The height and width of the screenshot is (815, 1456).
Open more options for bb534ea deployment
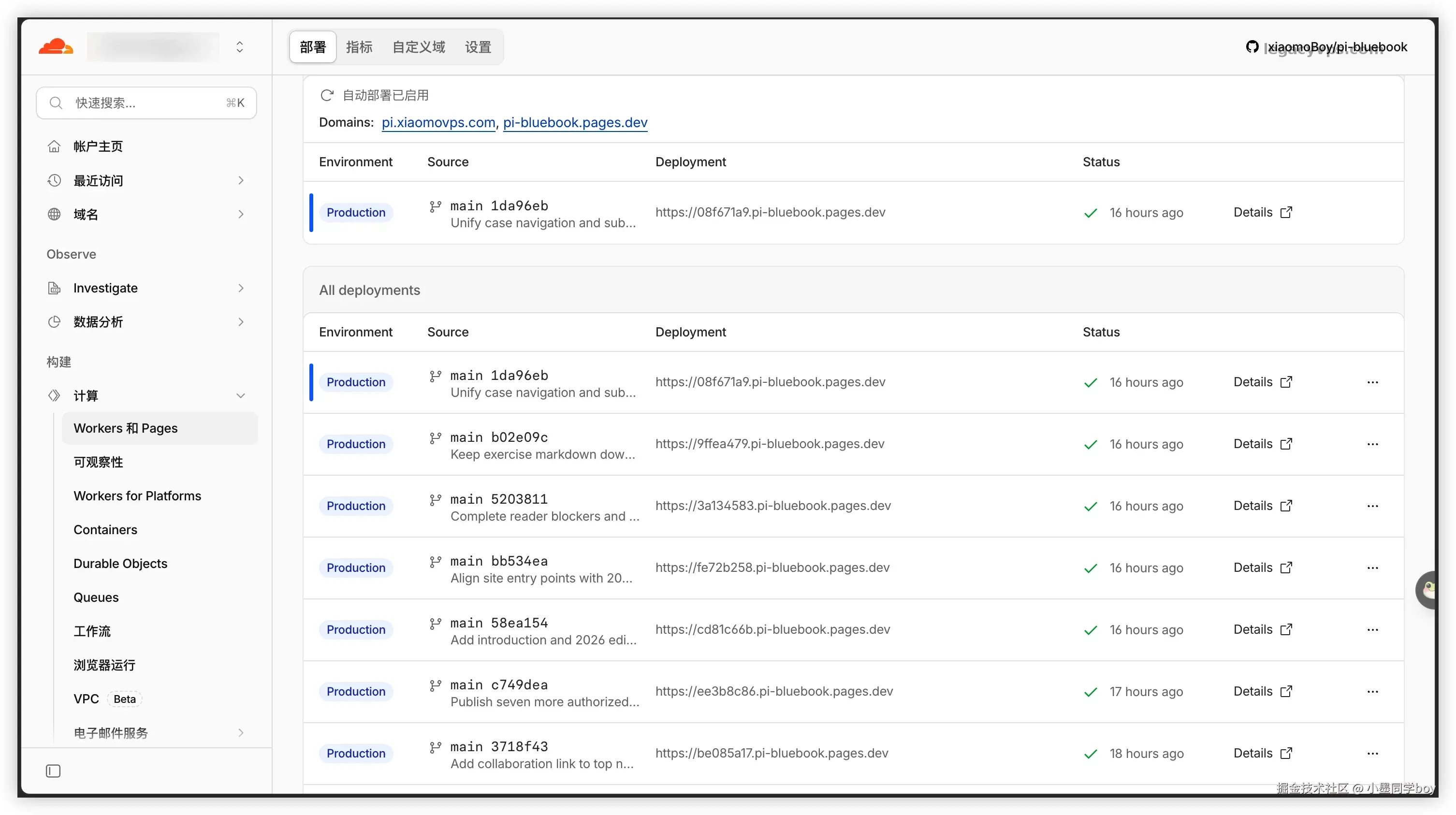(1373, 568)
